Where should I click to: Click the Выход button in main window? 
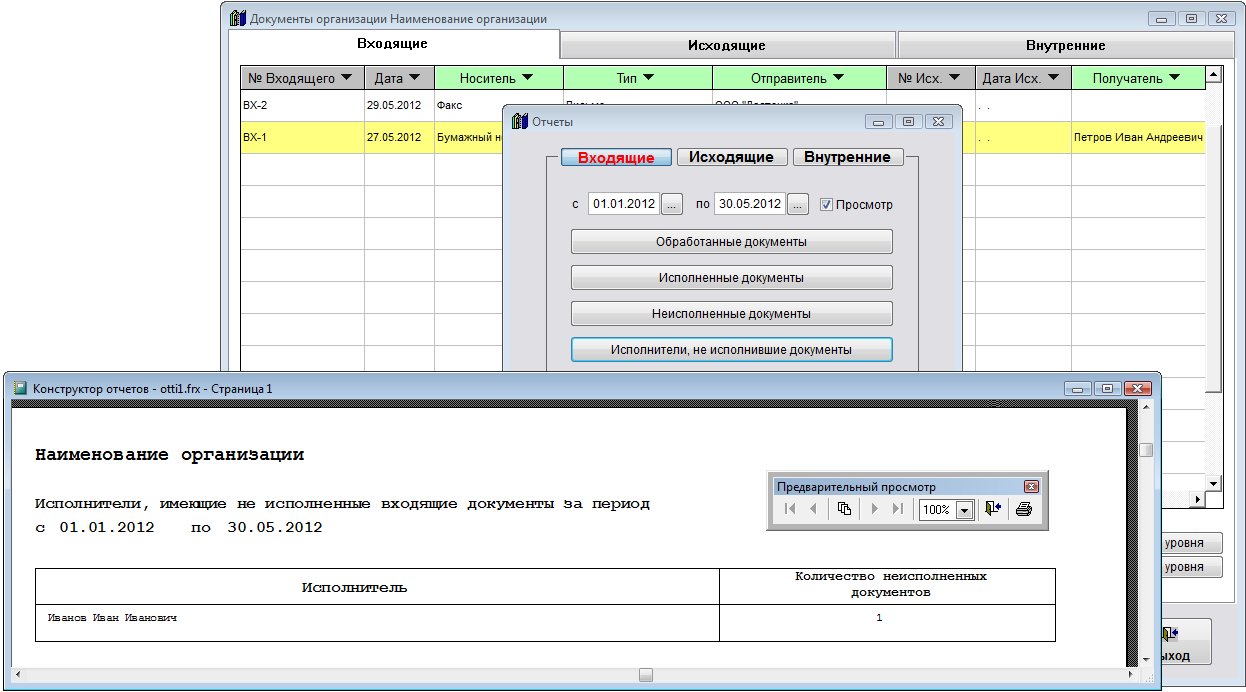pyautogui.click(x=1186, y=642)
